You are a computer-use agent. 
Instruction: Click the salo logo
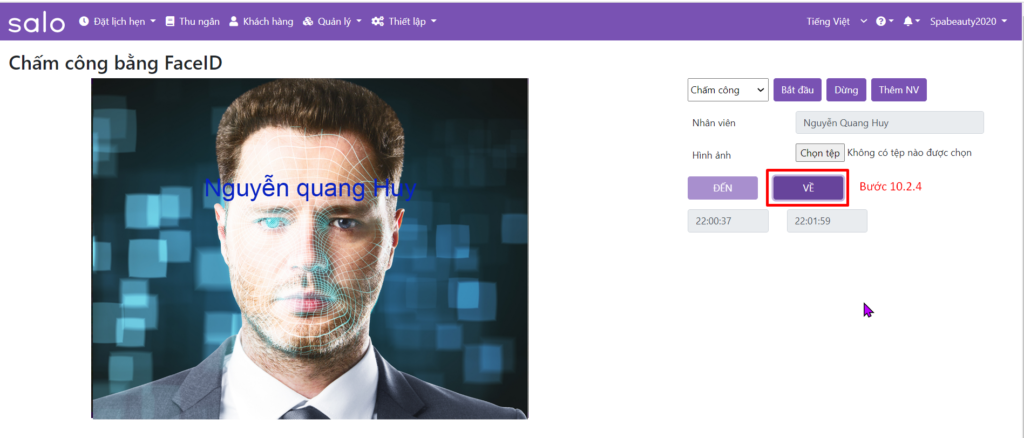click(x=37, y=23)
